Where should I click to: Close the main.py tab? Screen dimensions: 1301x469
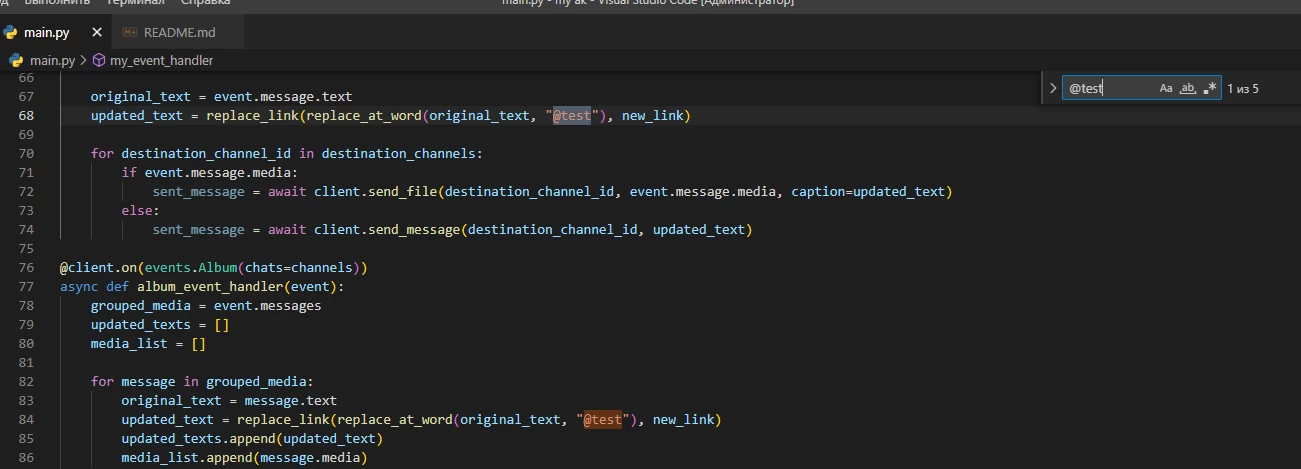(x=96, y=32)
